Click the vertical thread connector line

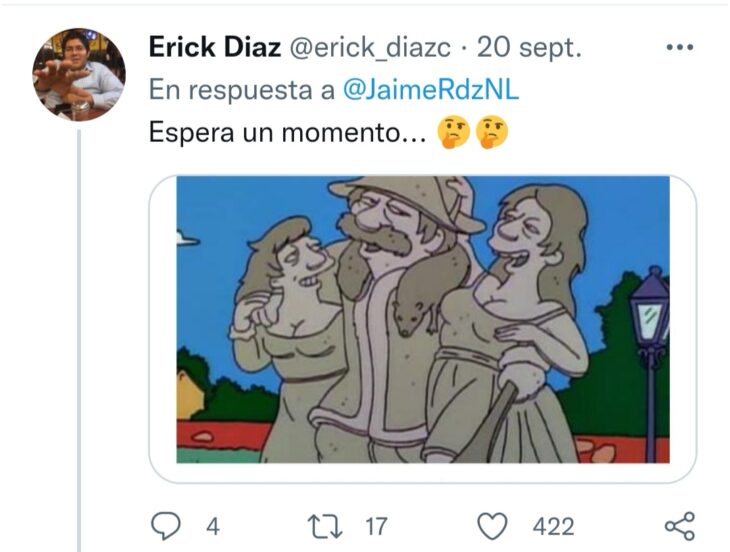click(x=79, y=341)
